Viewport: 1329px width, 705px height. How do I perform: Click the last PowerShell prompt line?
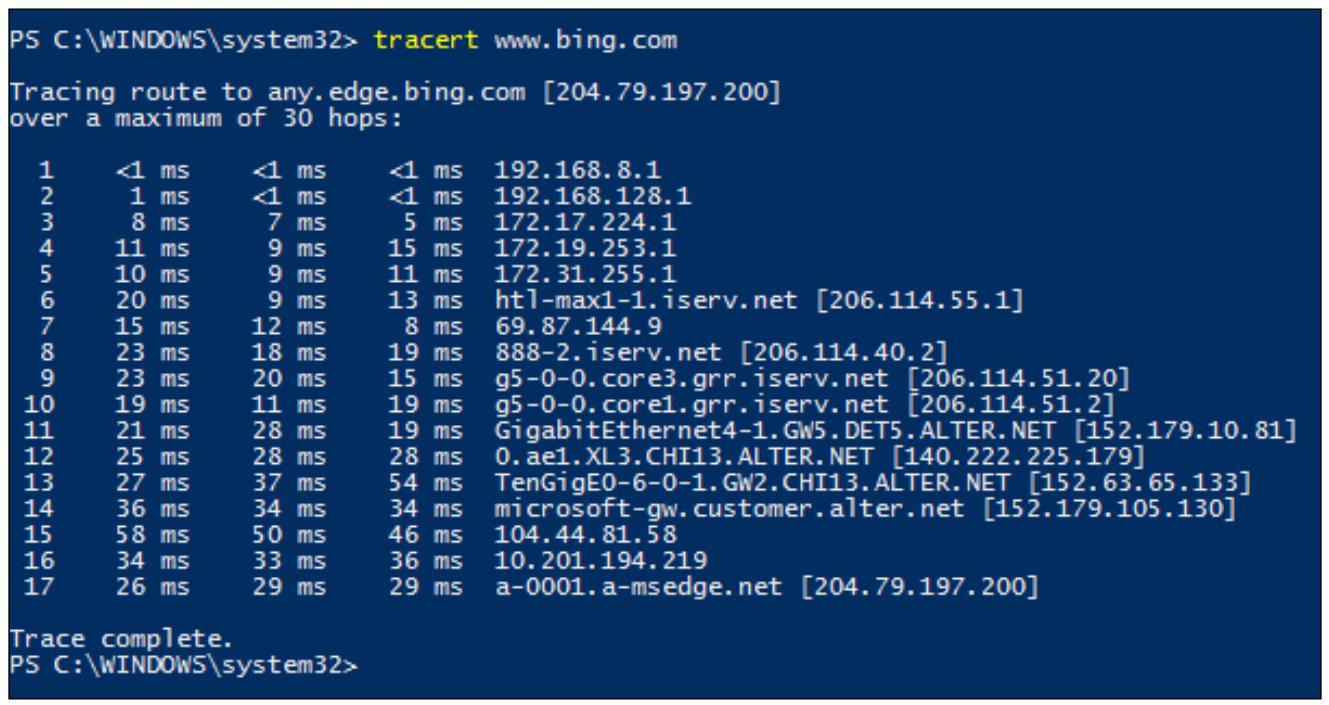[x=185, y=663]
